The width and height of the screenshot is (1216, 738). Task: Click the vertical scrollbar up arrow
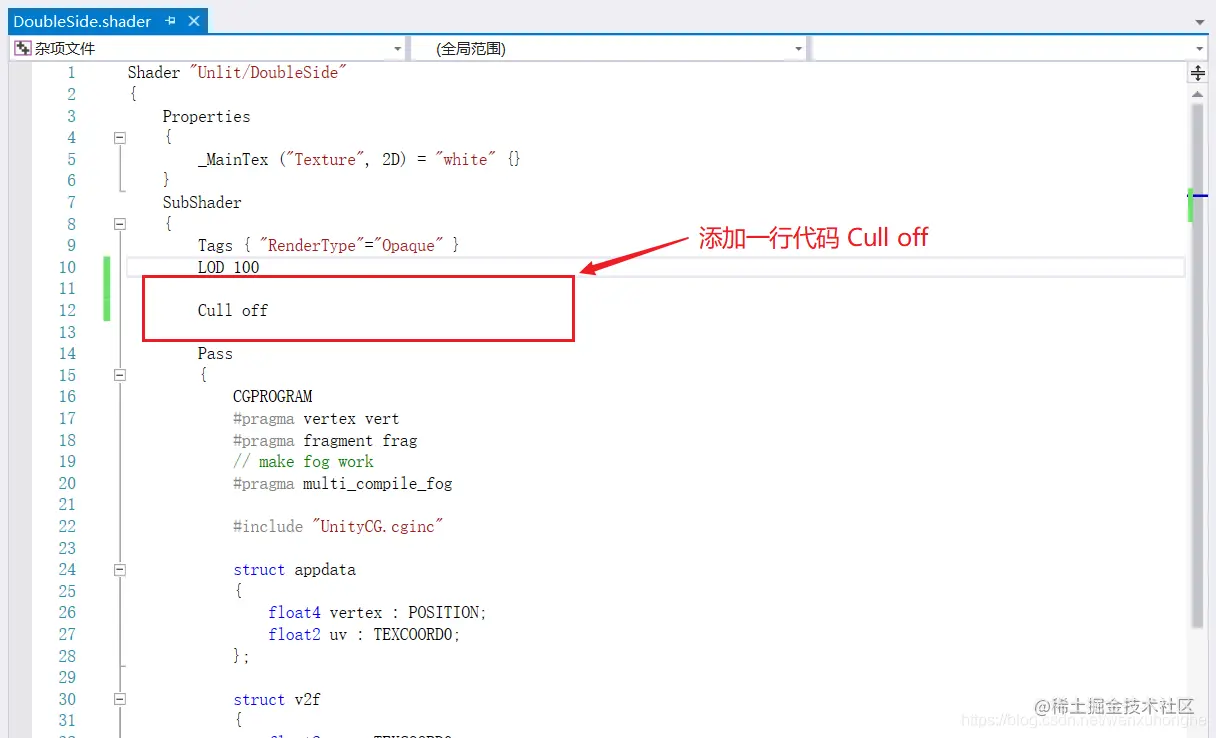click(1198, 93)
